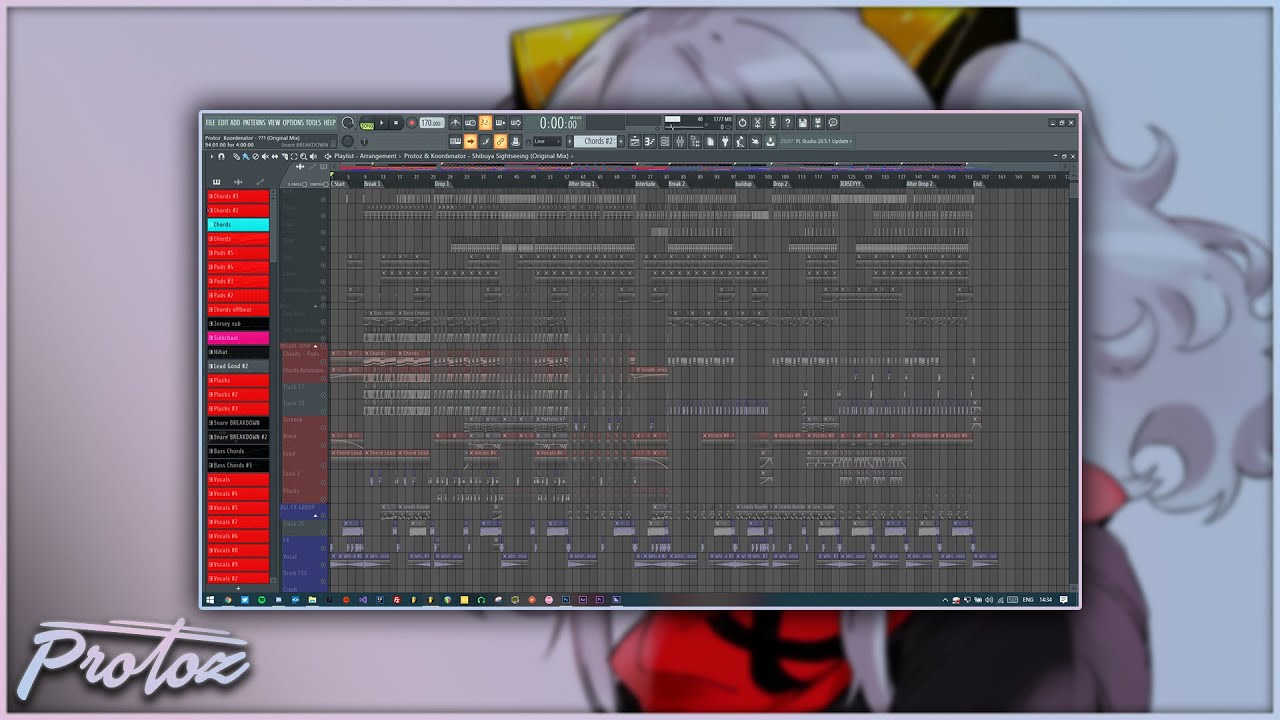Select the playlist delete tool
Viewport: 1280px width, 720px height.
[255, 156]
